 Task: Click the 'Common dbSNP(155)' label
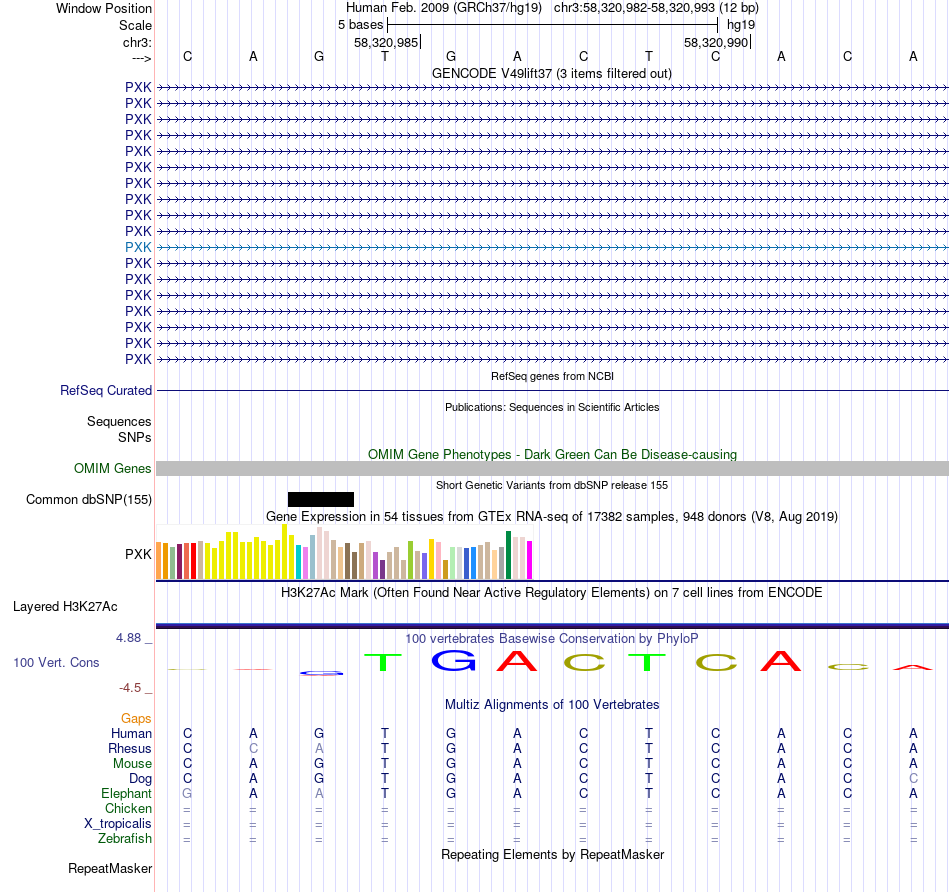(89, 500)
